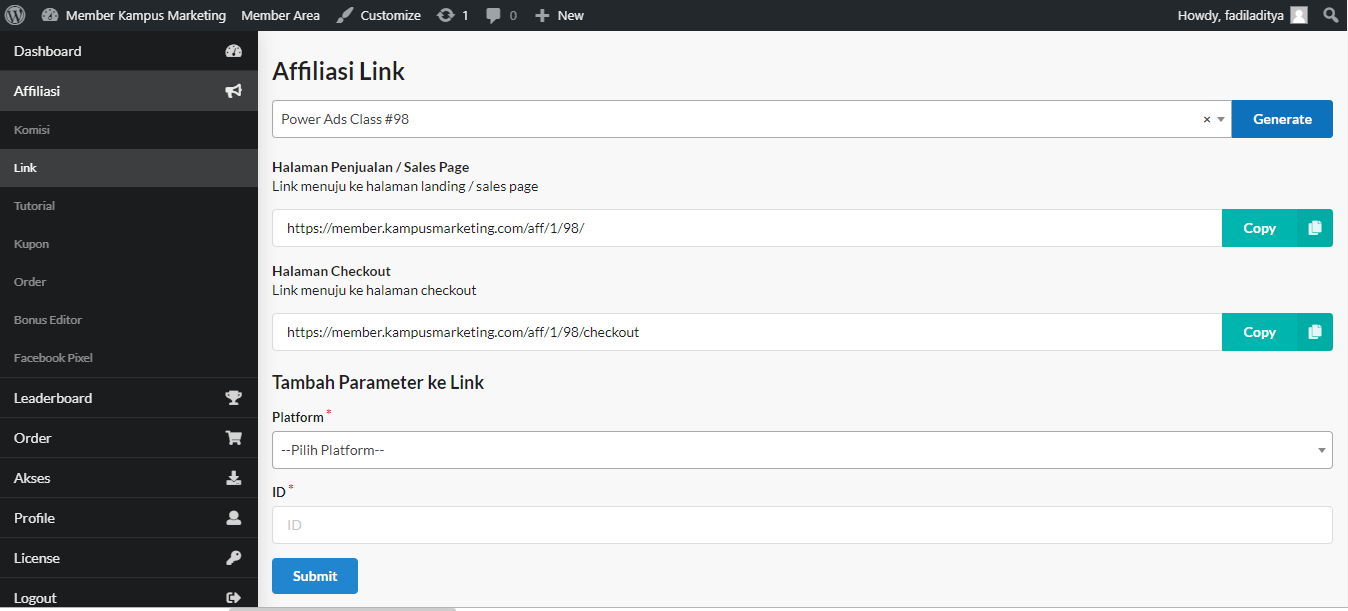The image size is (1348, 611).
Task: Copy the sales page link
Action: (x=1259, y=228)
